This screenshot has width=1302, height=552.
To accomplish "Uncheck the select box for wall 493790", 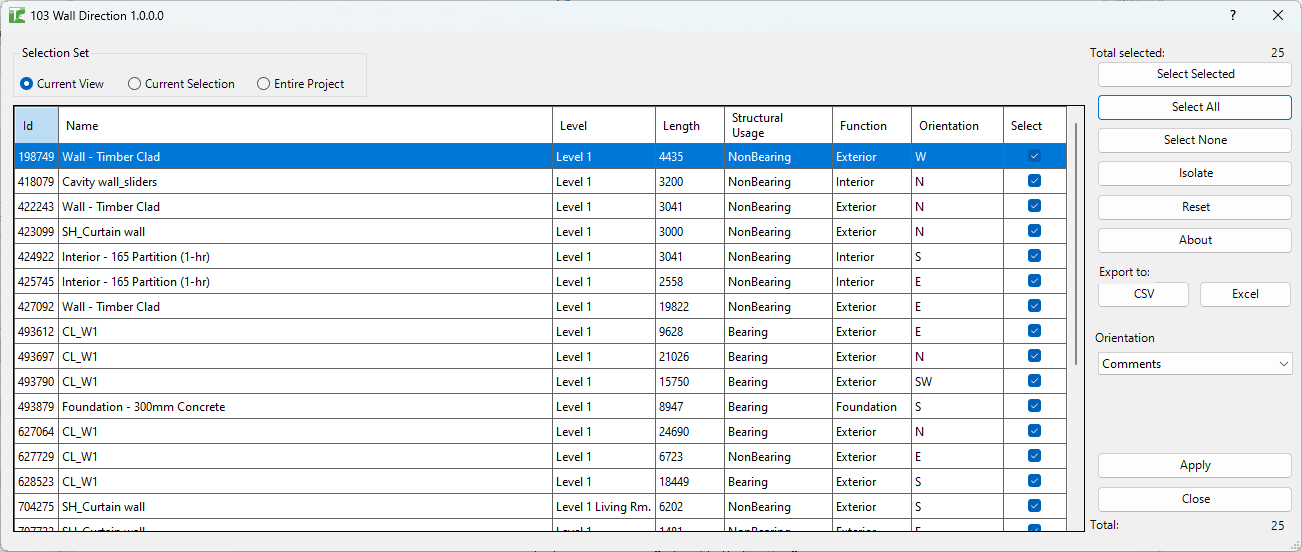I will (x=1034, y=381).
